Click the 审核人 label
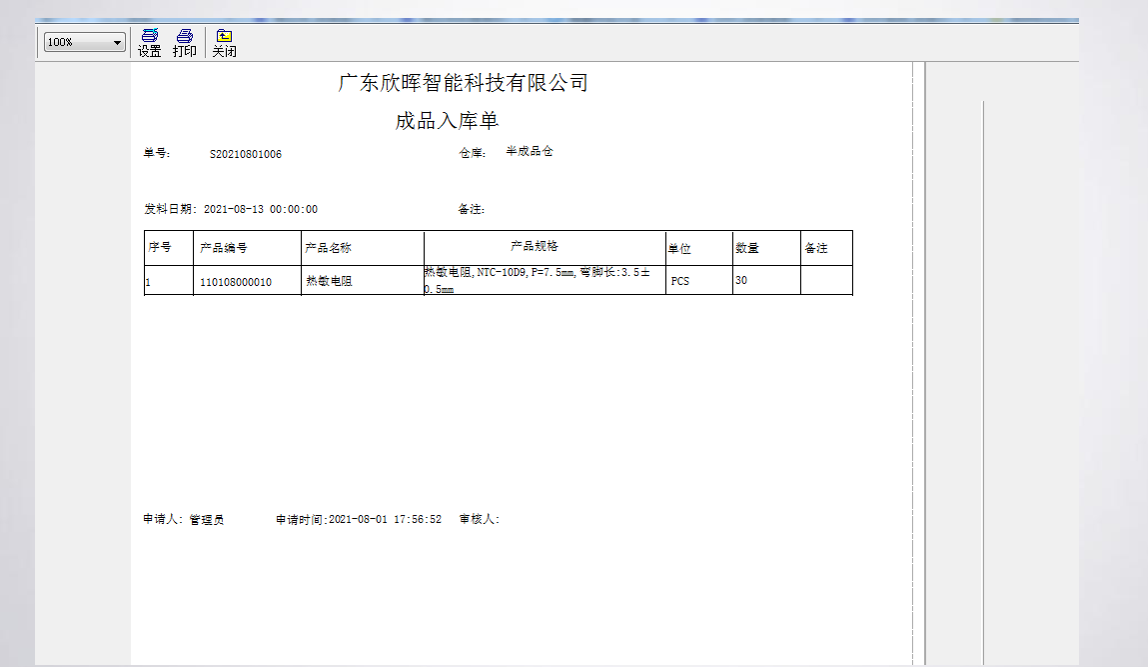The width and height of the screenshot is (1148, 667). [480, 519]
